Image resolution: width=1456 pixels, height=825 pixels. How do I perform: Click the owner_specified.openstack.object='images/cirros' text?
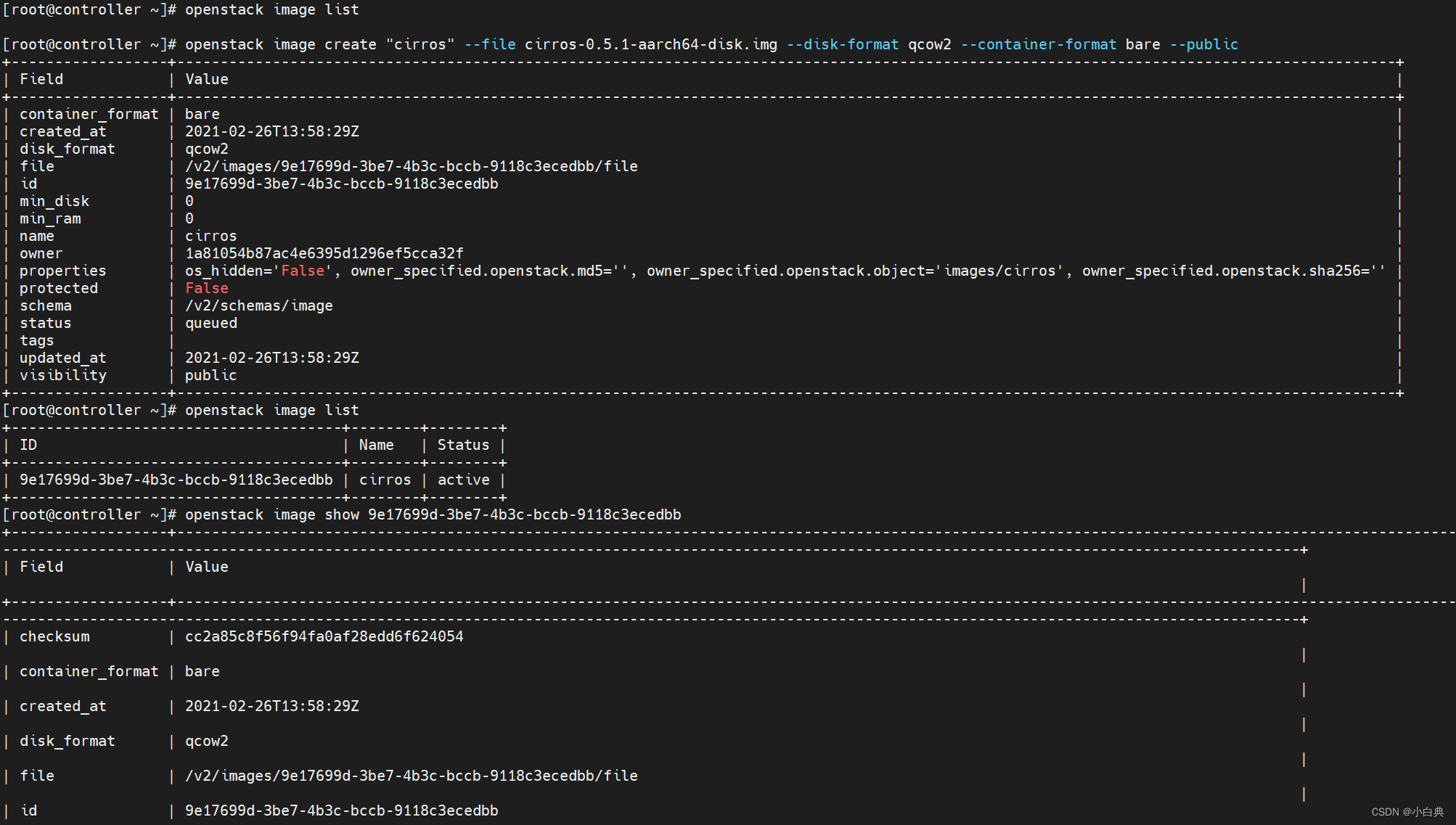pyautogui.click(x=856, y=271)
